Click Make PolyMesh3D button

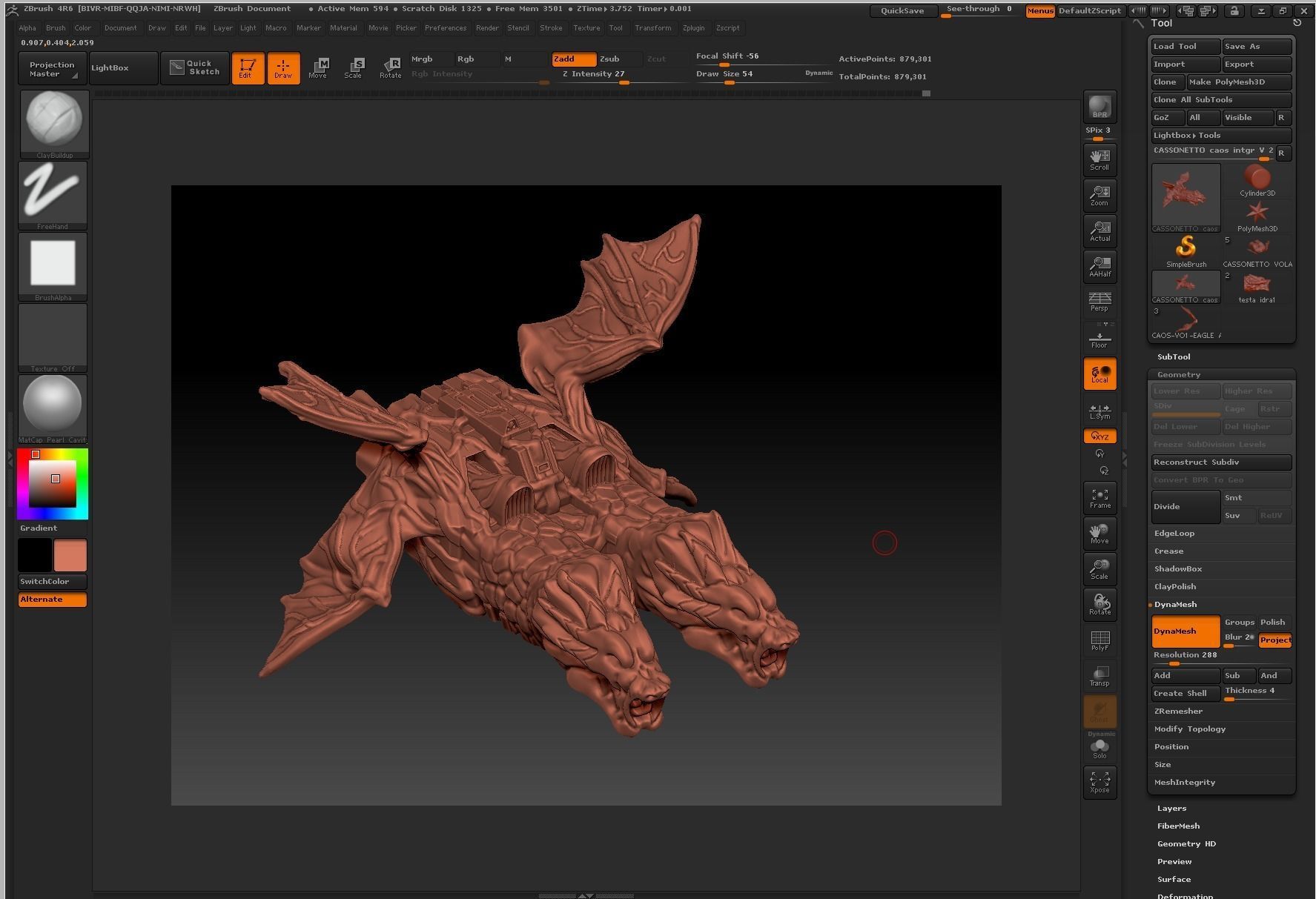1238,82
